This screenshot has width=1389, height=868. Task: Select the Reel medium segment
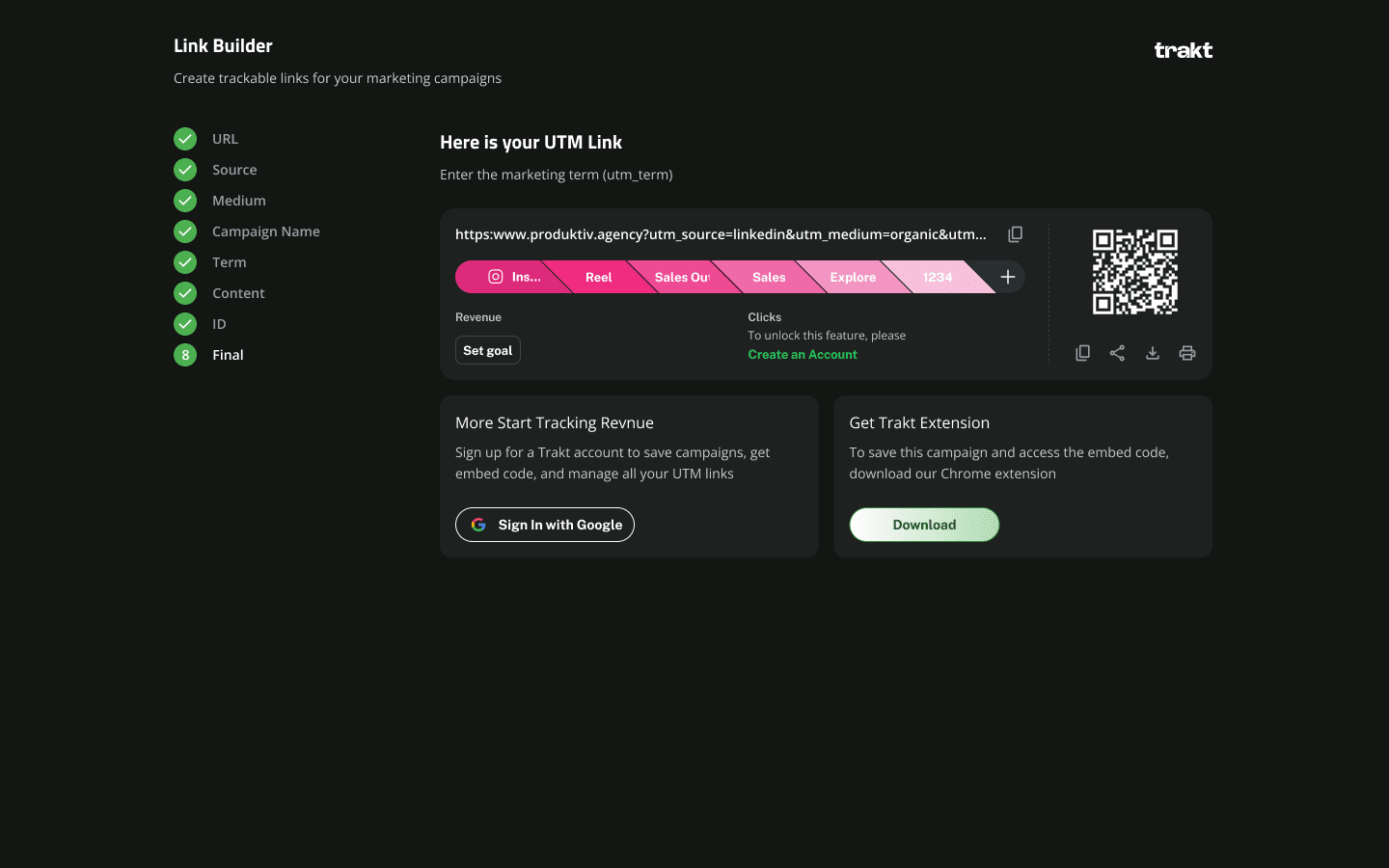(598, 277)
